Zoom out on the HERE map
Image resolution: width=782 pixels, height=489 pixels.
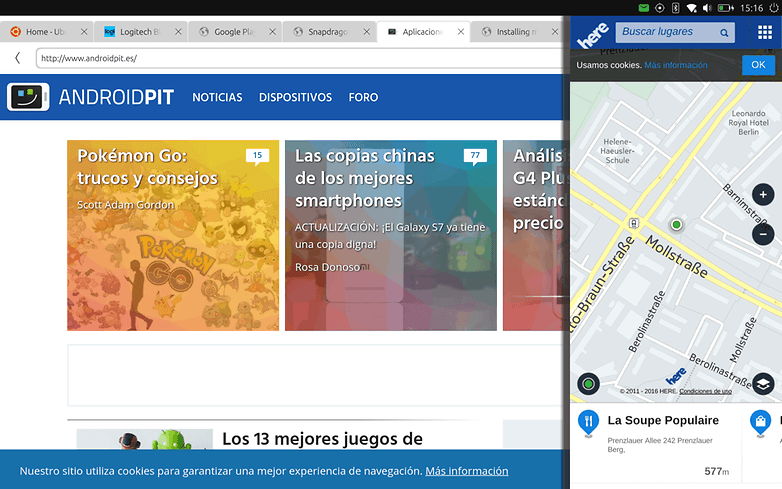(763, 234)
